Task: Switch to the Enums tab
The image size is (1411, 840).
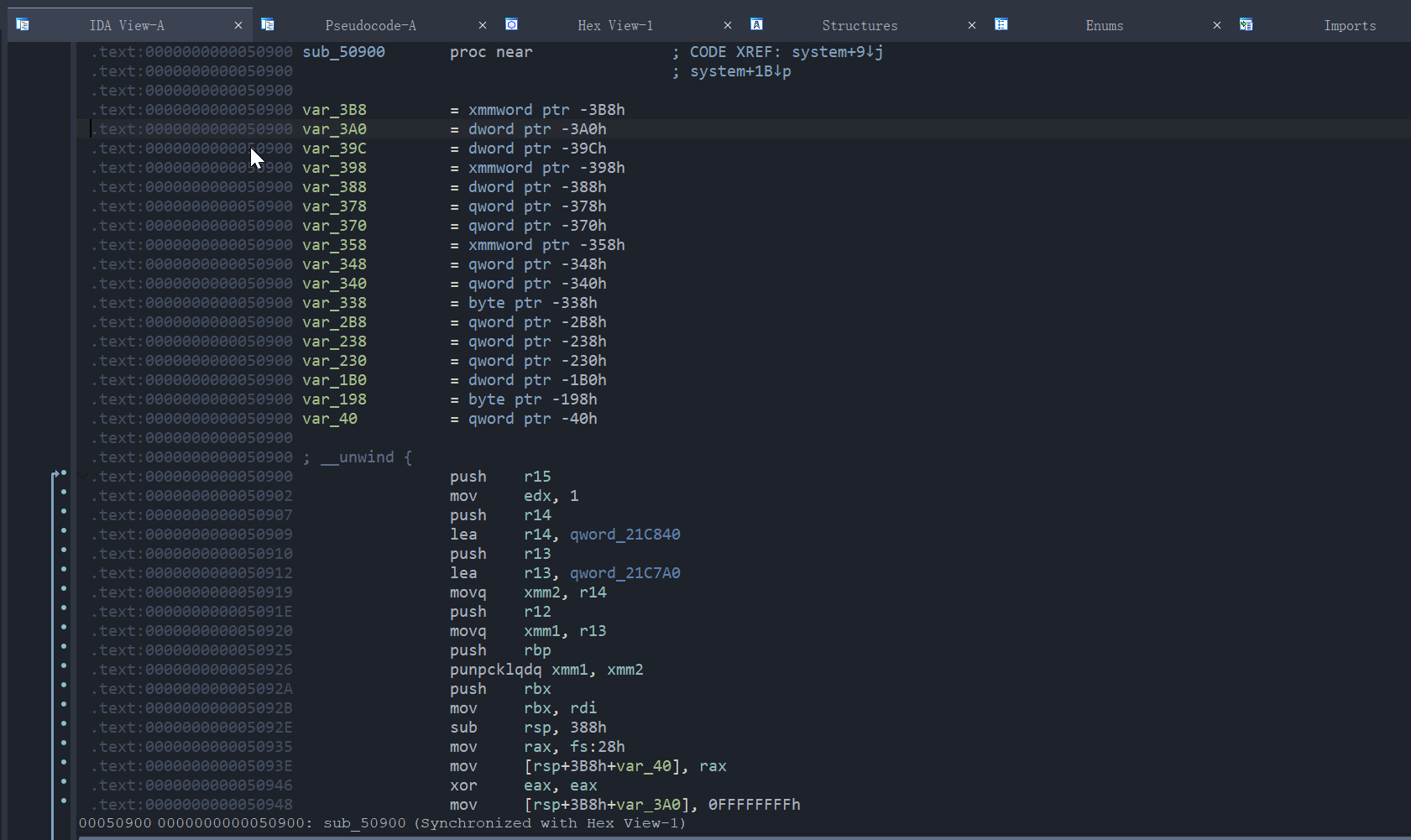Action: 1105,25
